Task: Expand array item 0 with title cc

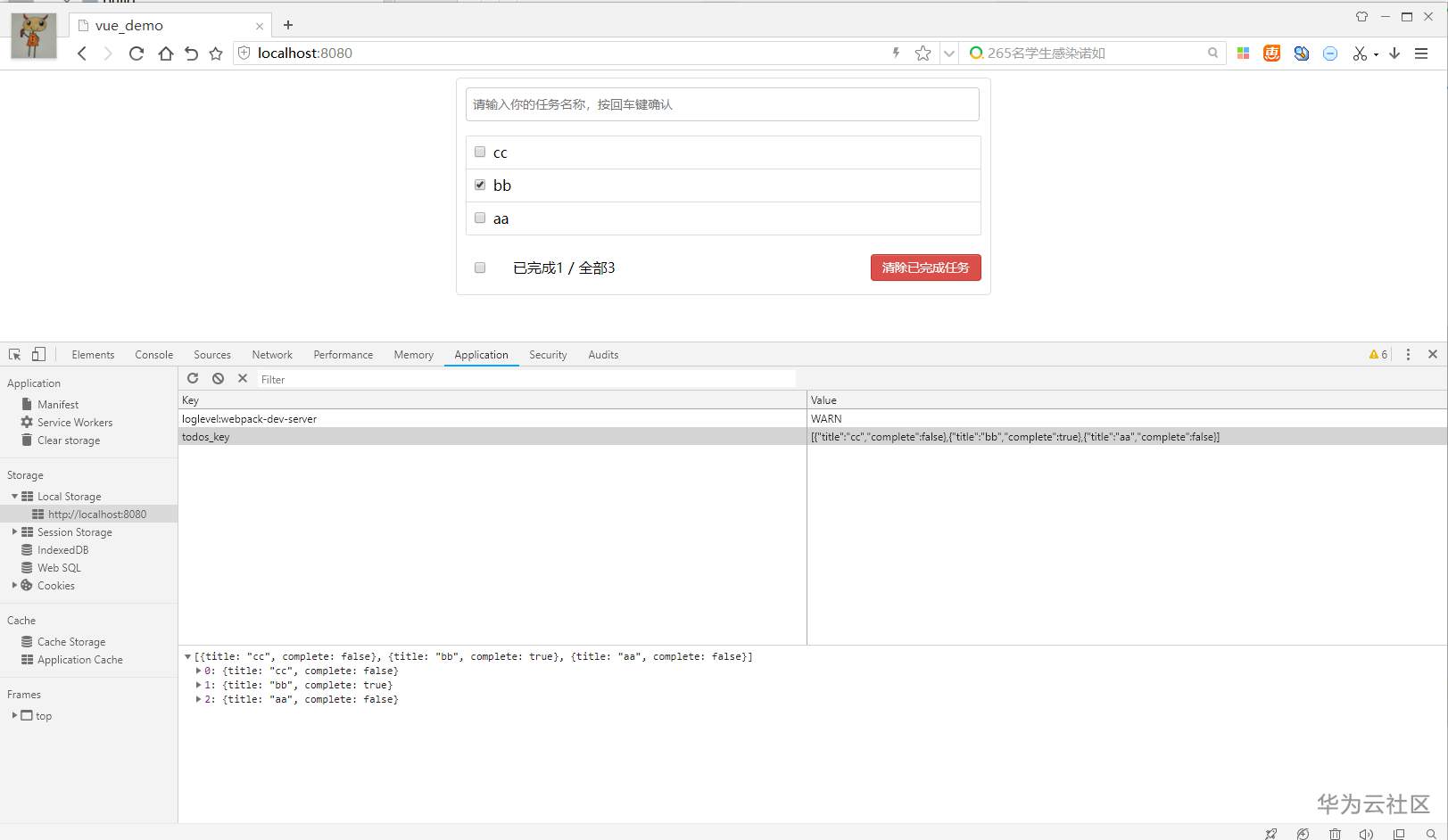Action: click(x=198, y=671)
